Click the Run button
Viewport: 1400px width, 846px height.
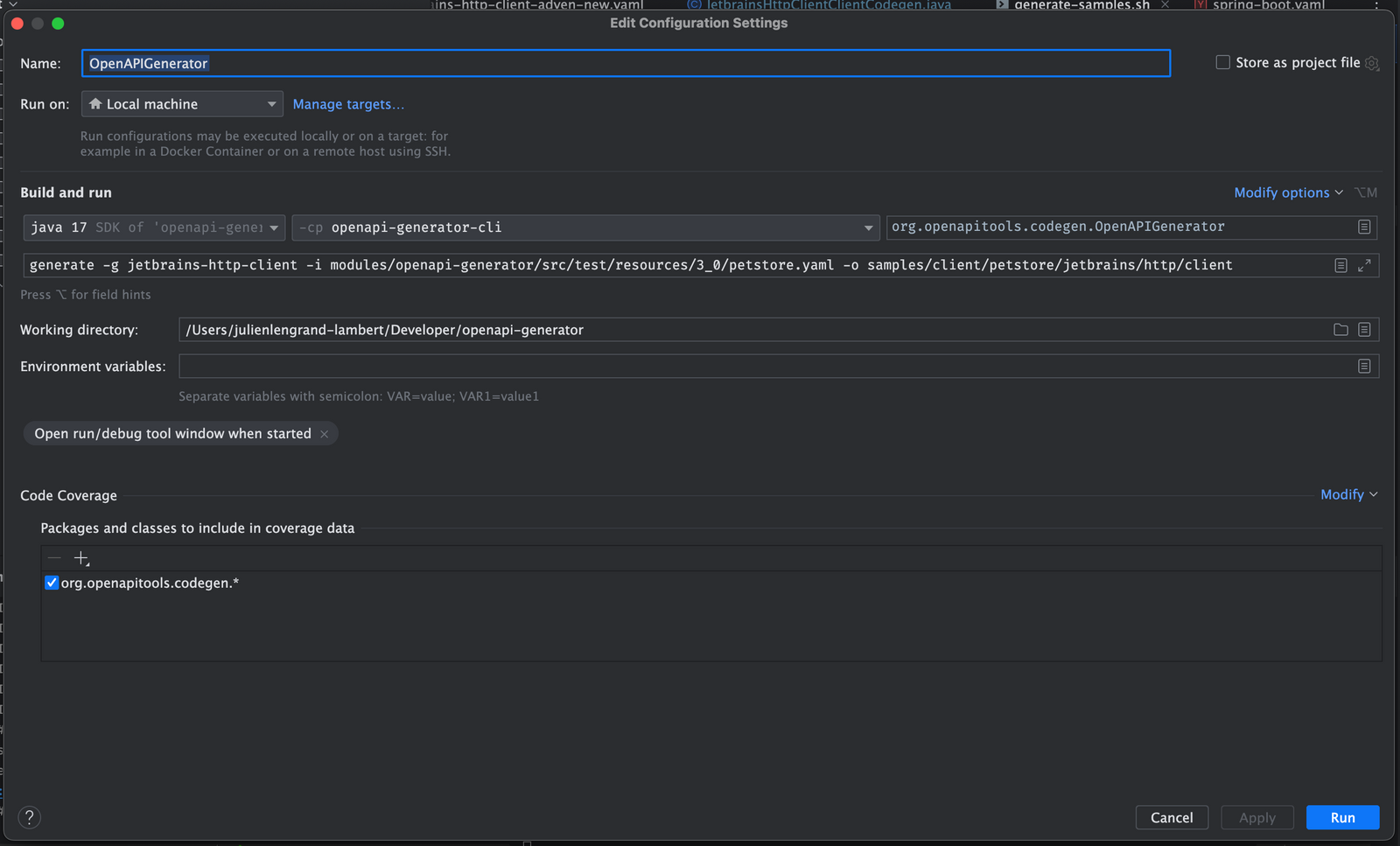tap(1342, 817)
